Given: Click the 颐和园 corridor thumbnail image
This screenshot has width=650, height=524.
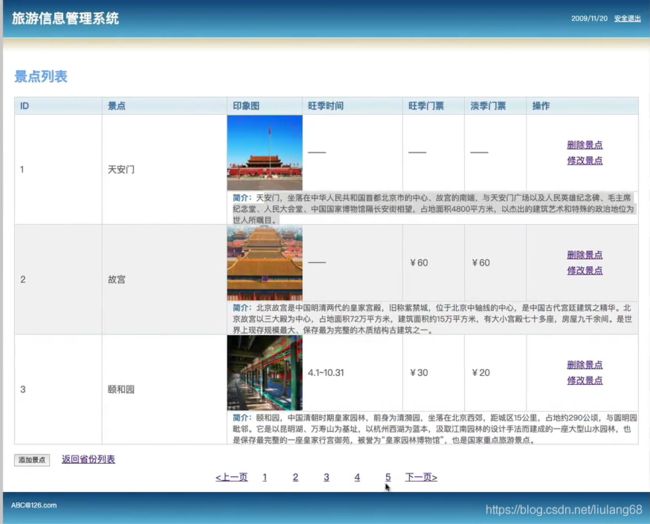Looking at the screenshot, I should click(x=264, y=372).
